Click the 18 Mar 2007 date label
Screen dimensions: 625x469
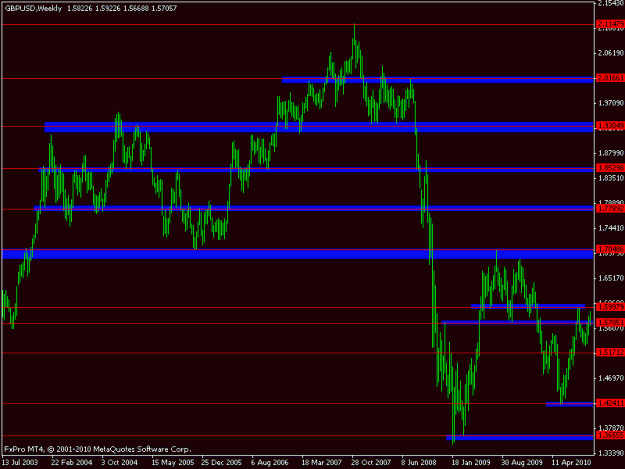(x=321, y=462)
